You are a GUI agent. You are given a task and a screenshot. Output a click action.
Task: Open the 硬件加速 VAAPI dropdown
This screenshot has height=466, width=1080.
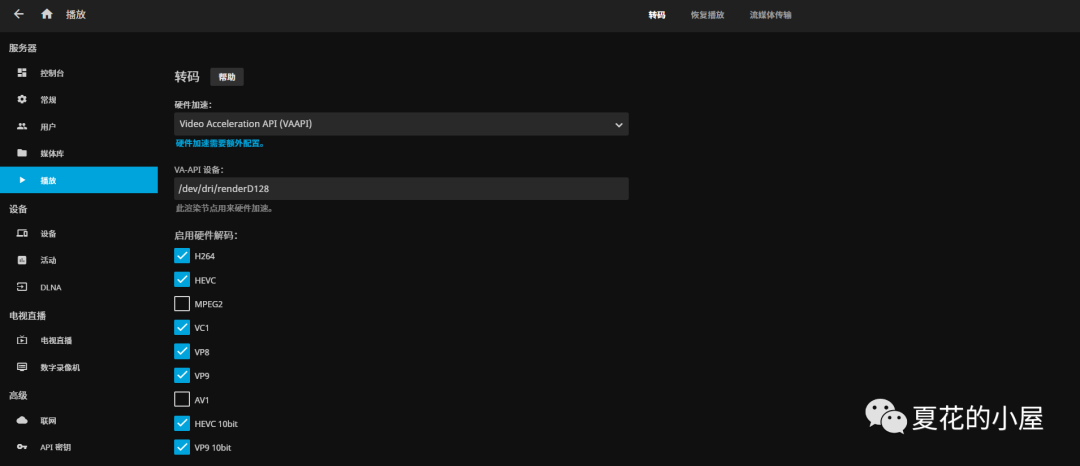(401, 124)
